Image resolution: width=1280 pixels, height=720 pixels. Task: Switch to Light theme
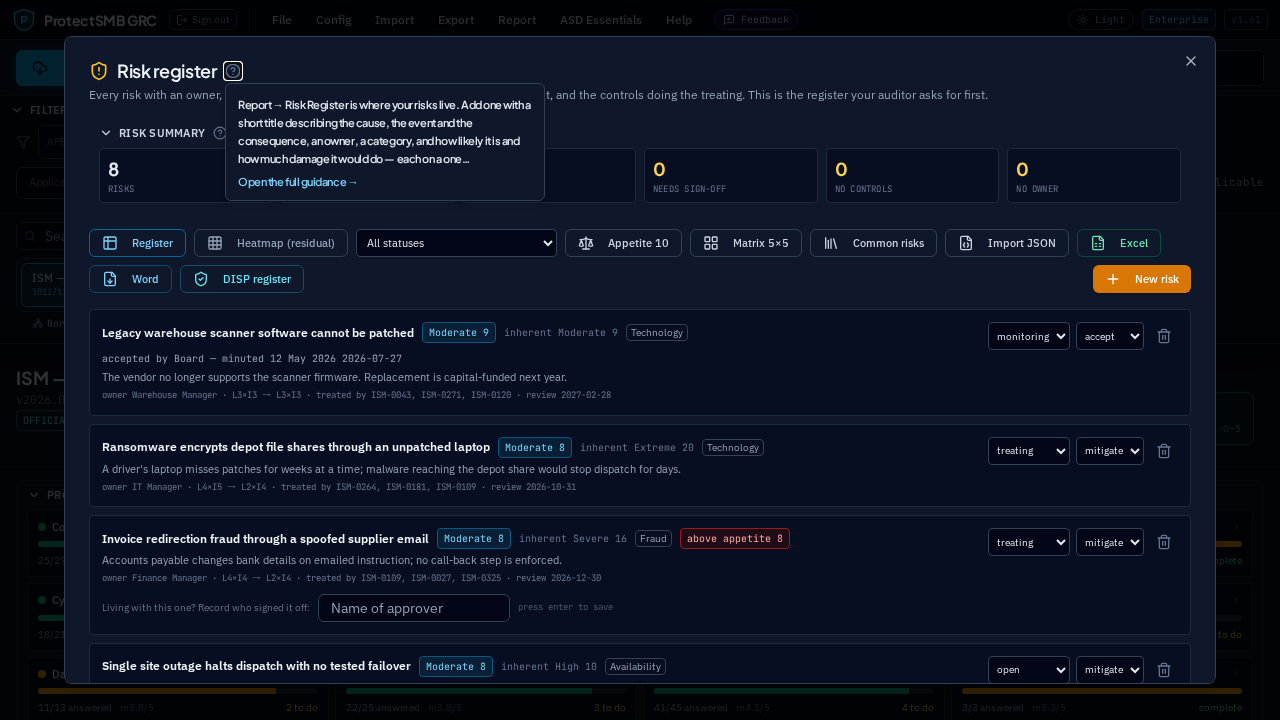[x=1101, y=20]
